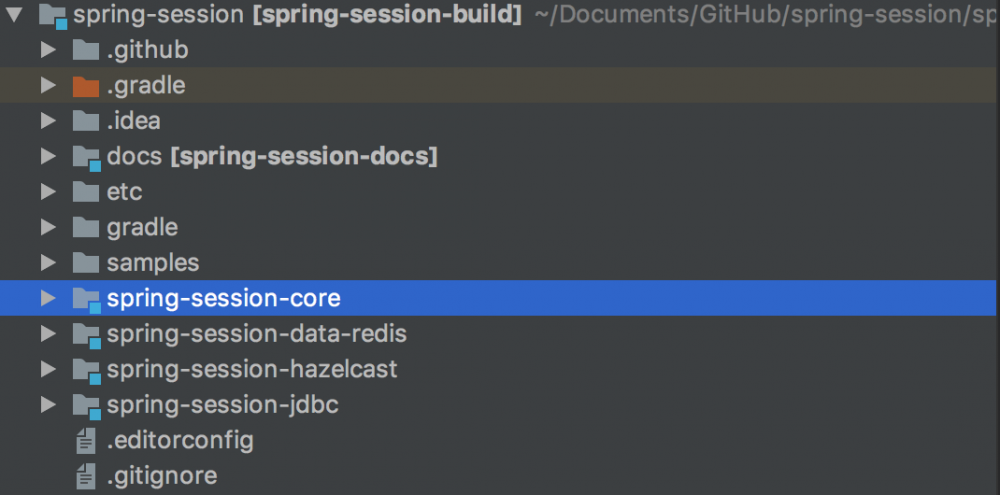1000x495 pixels.
Task: Expand the .github folder arrow
Action: point(48,50)
